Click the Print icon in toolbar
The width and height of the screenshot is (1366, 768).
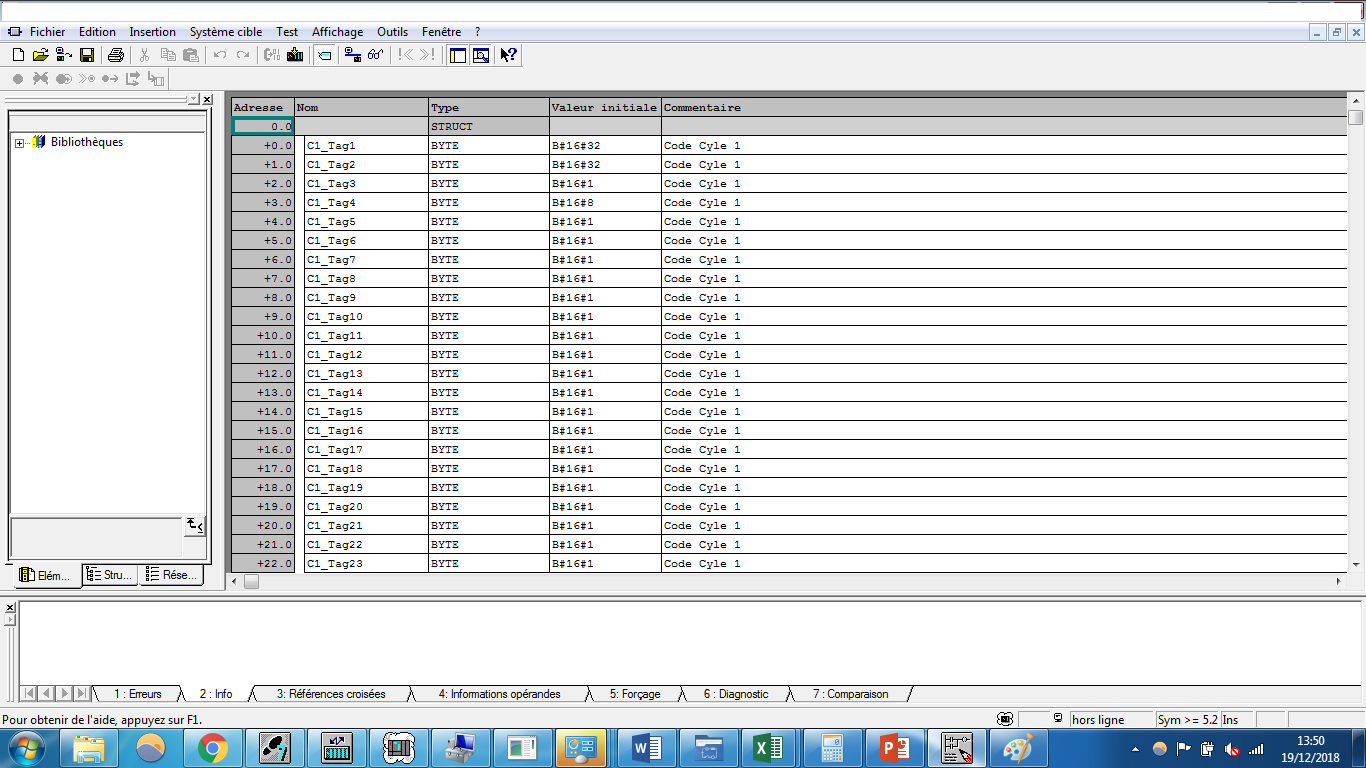coord(116,55)
